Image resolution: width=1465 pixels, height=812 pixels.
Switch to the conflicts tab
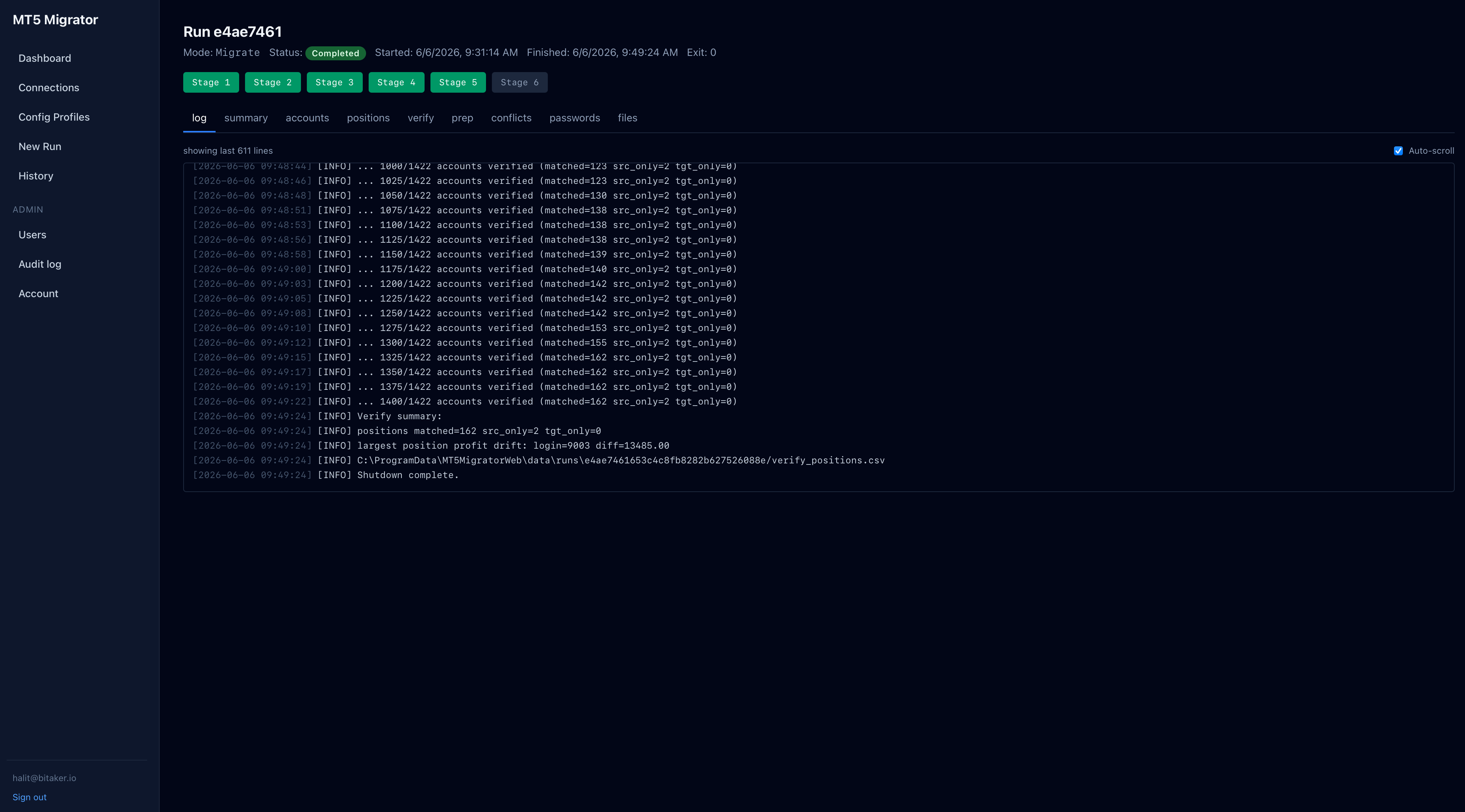(511, 118)
